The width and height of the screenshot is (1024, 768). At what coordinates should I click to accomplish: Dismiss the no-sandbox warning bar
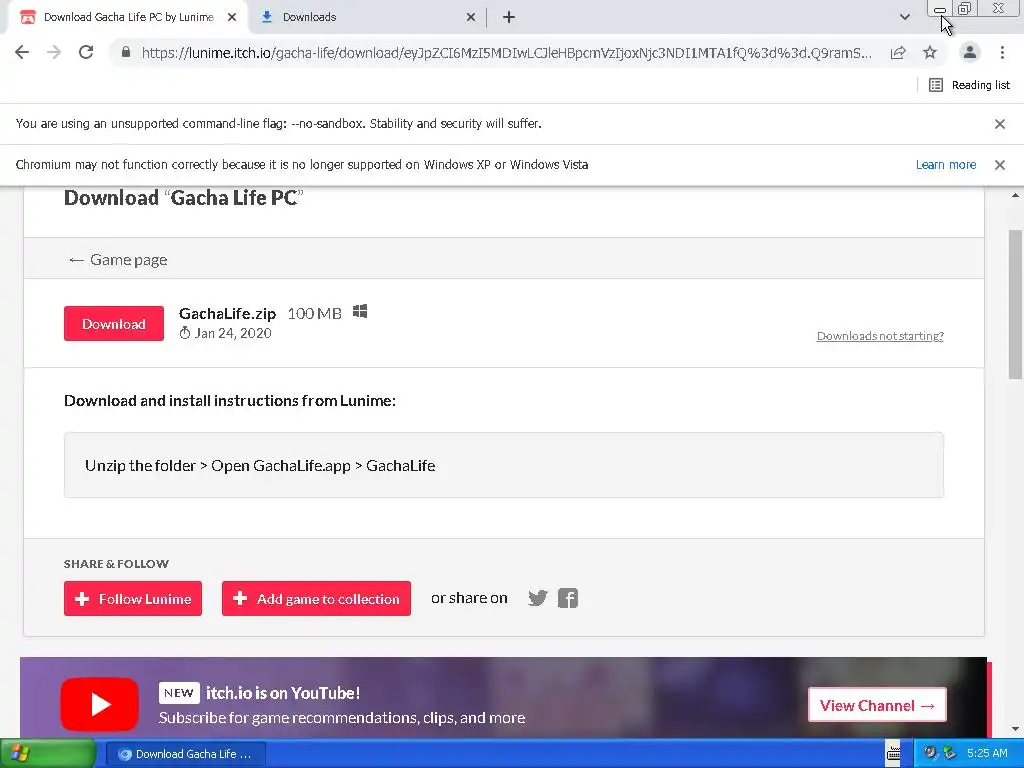(x=999, y=124)
